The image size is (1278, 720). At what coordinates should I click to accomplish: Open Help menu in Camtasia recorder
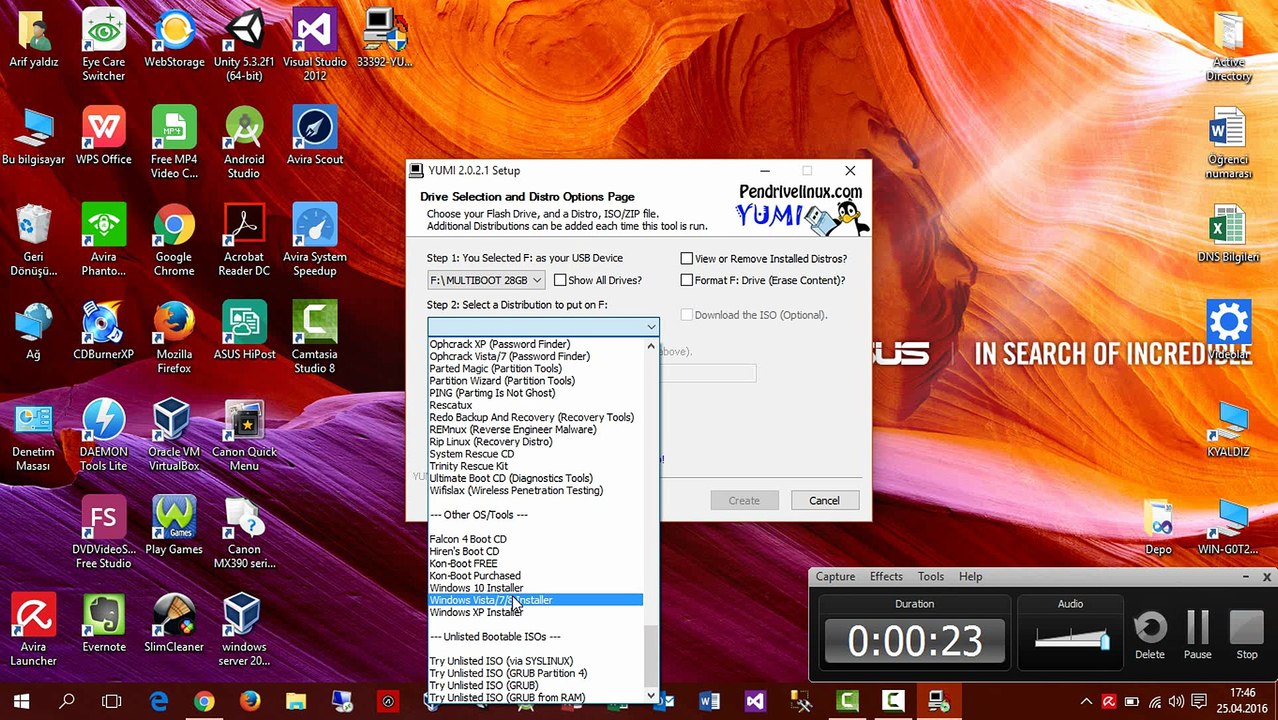(970, 577)
